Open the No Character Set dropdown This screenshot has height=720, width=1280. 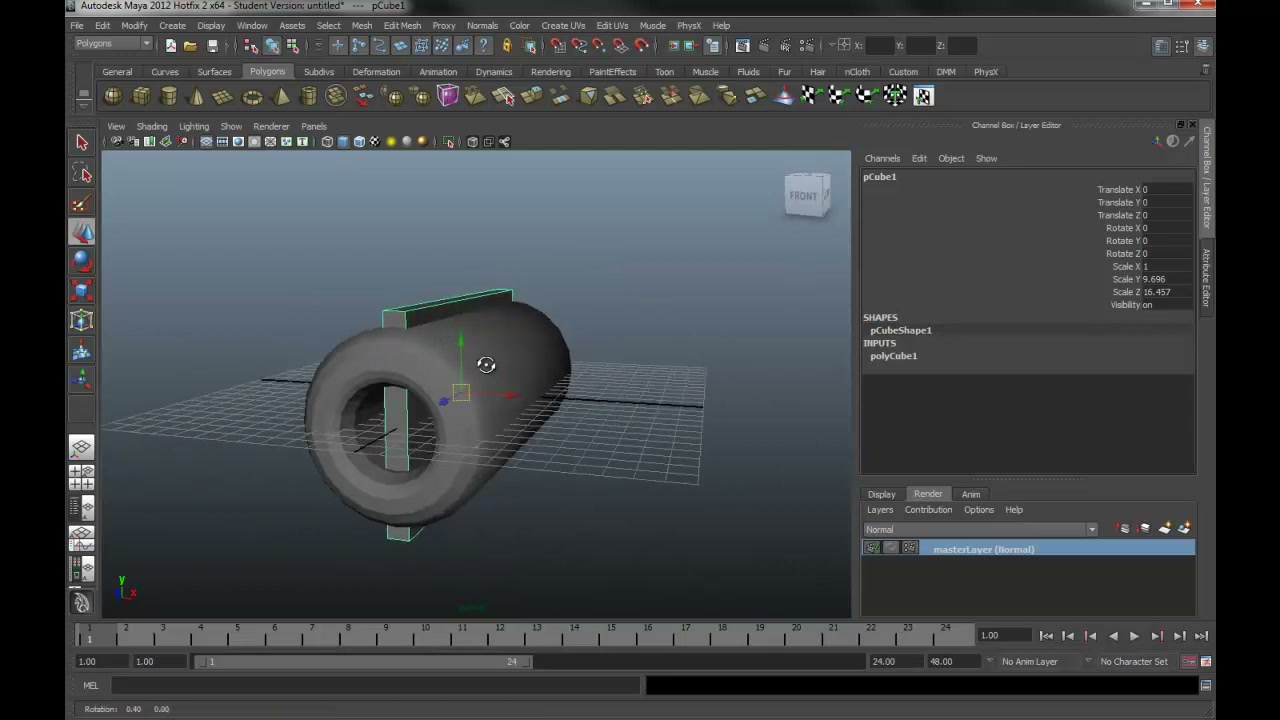pos(1134,661)
